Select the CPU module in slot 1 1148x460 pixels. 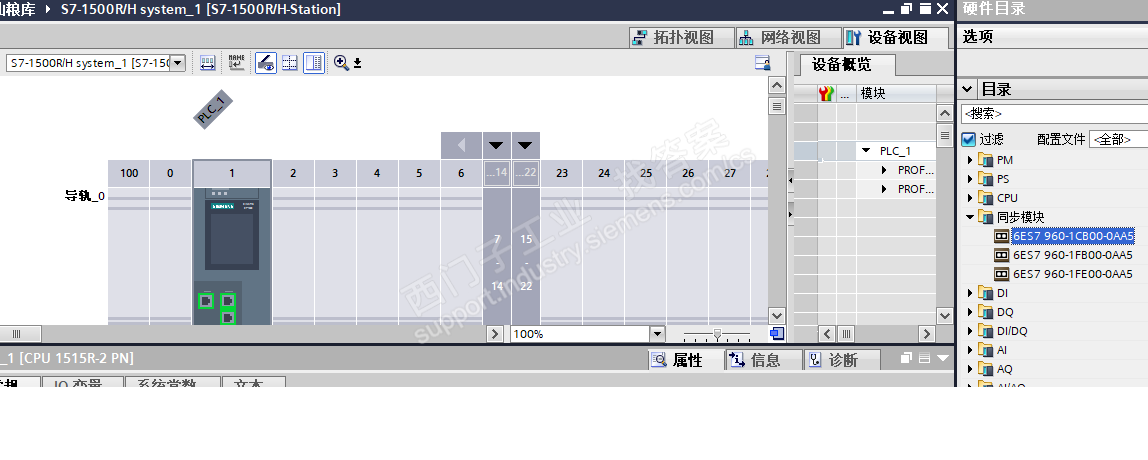coord(232,255)
